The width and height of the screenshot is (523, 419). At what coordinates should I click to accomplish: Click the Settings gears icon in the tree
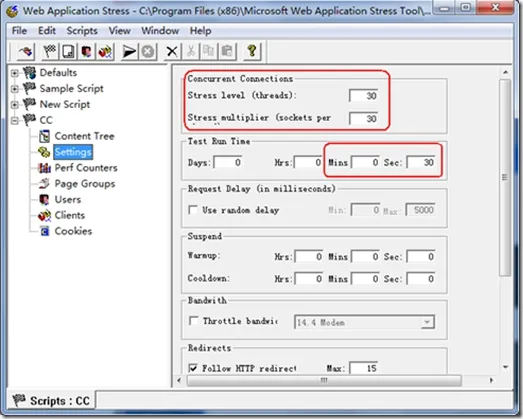(x=44, y=152)
